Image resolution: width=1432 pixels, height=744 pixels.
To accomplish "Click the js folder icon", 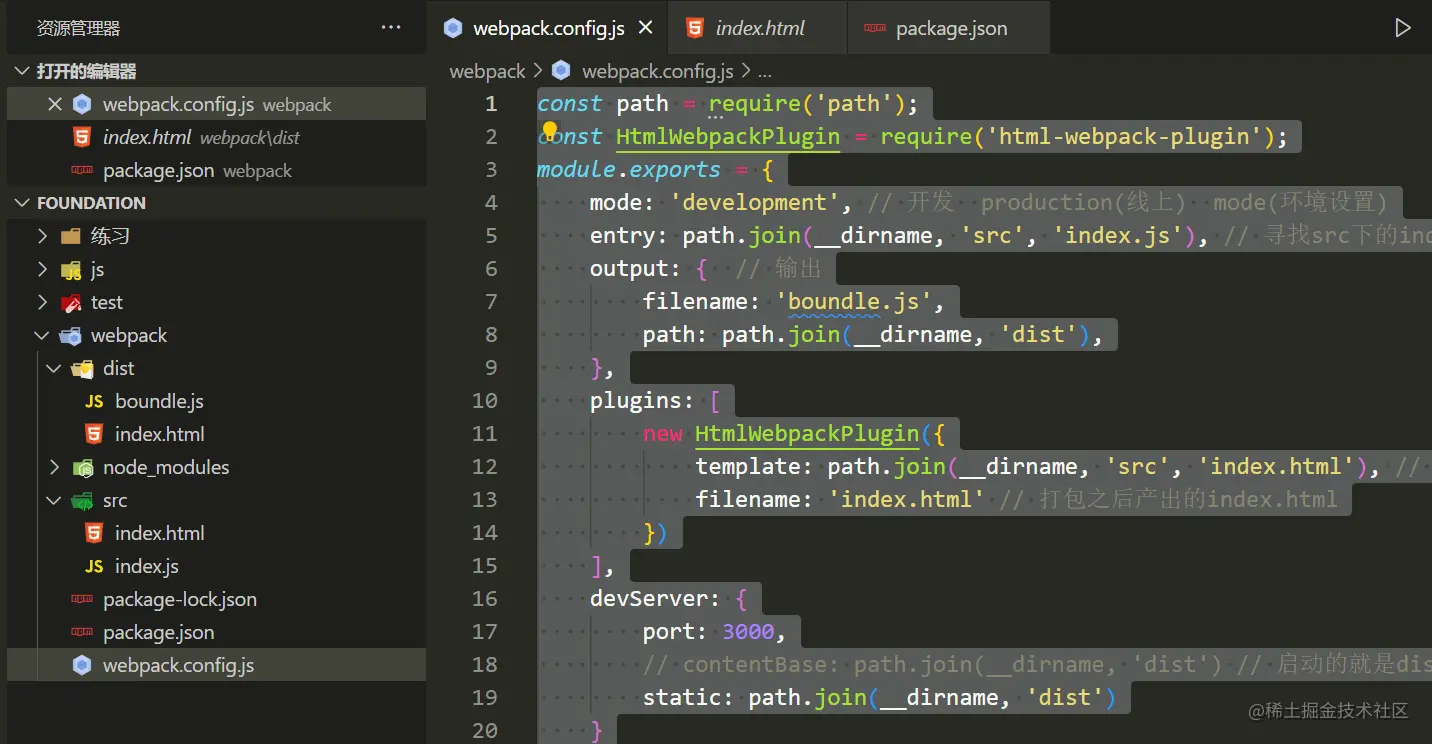I will 70,270.
